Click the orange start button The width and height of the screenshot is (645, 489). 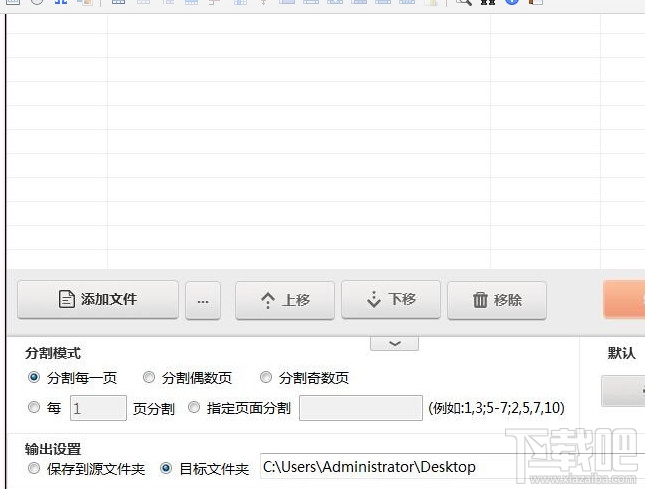click(624, 300)
